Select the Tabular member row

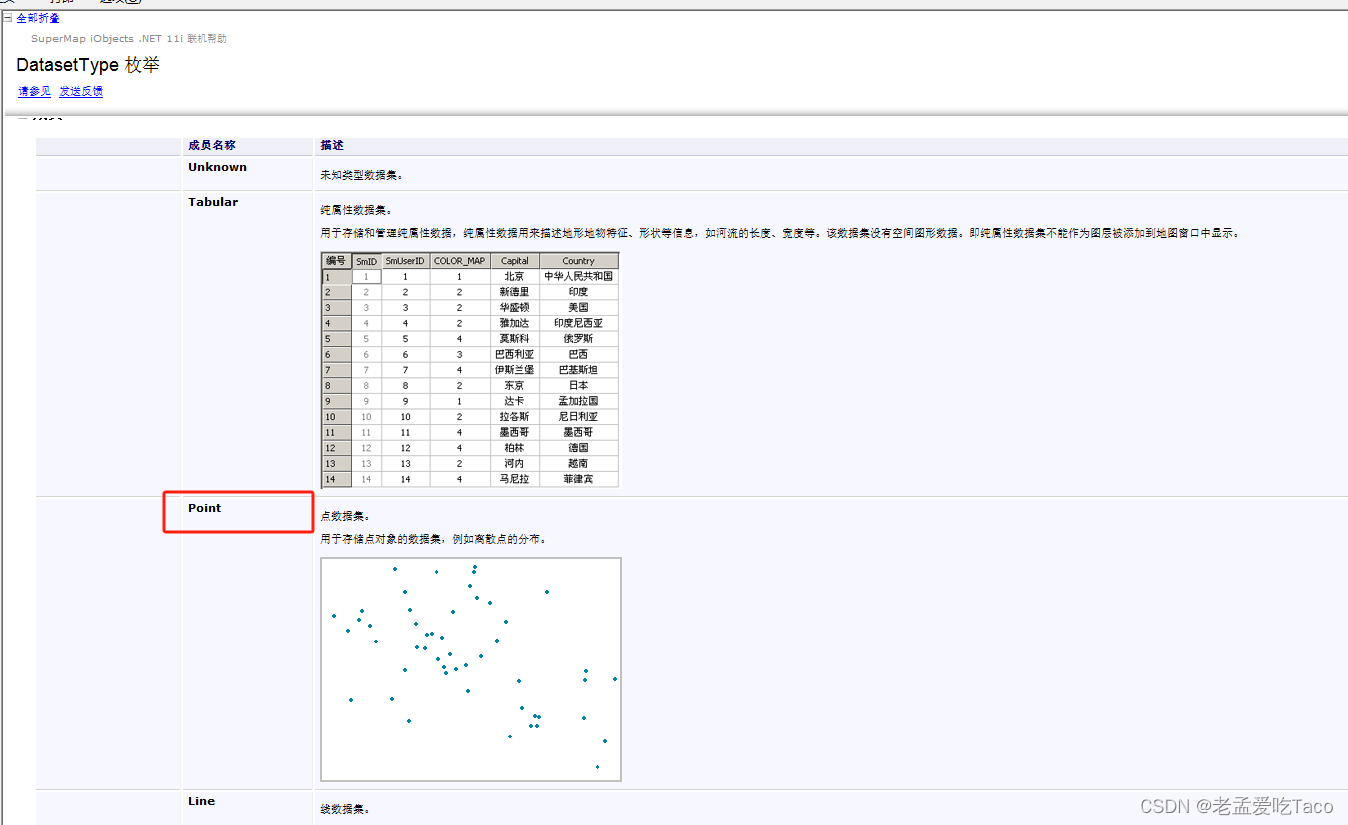tap(213, 201)
